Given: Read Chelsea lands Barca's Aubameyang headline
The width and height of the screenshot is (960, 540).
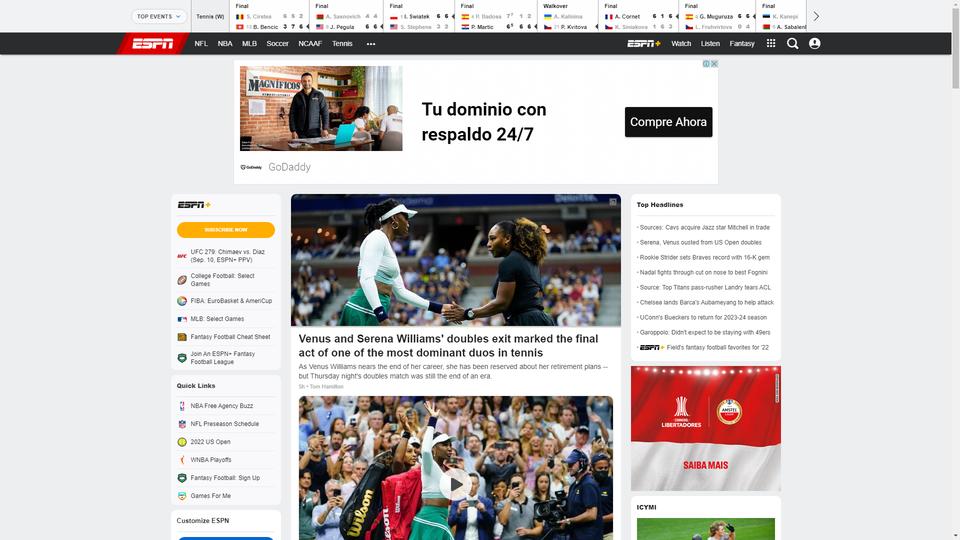Looking at the screenshot, I should [x=707, y=302].
